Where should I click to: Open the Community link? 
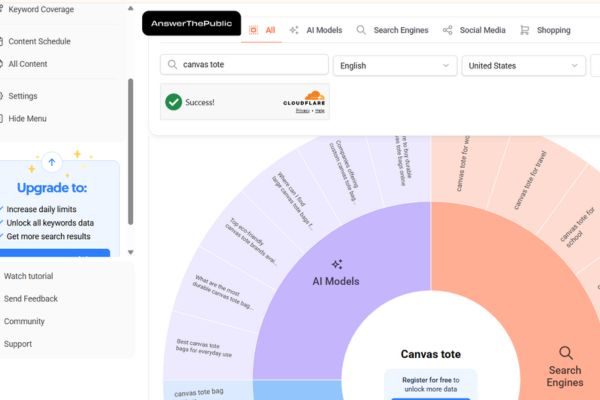click(24, 321)
